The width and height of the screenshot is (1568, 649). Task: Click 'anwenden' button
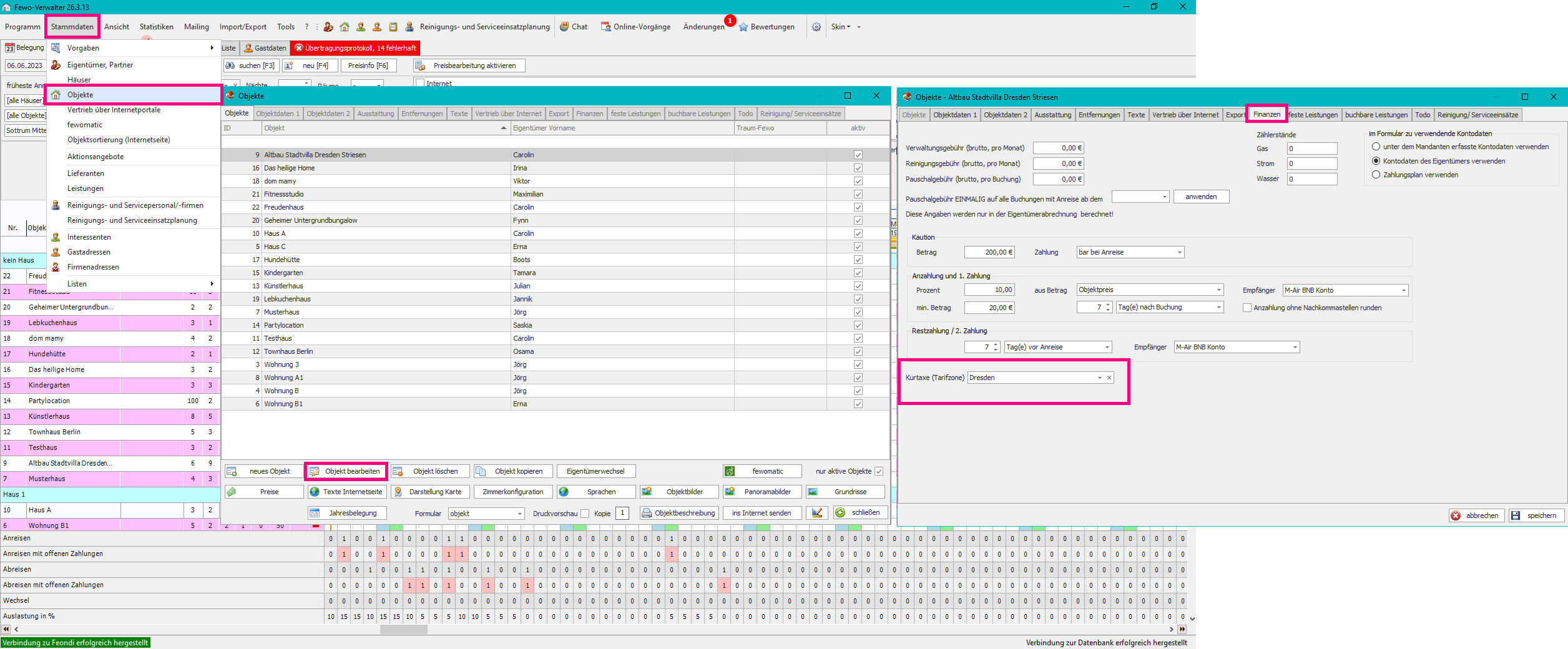pos(1201,197)
